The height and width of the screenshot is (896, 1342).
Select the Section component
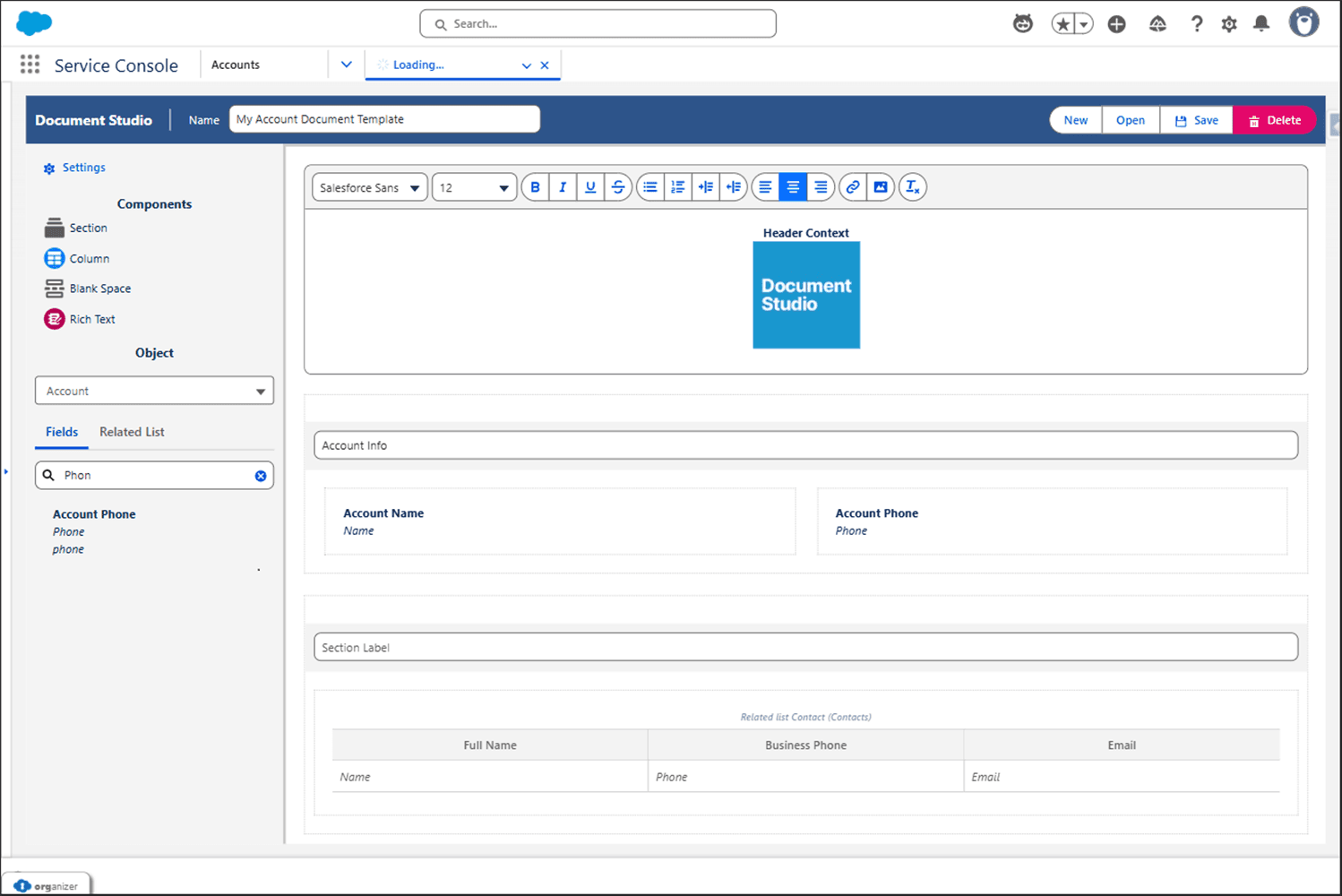(x=76, y=228)
